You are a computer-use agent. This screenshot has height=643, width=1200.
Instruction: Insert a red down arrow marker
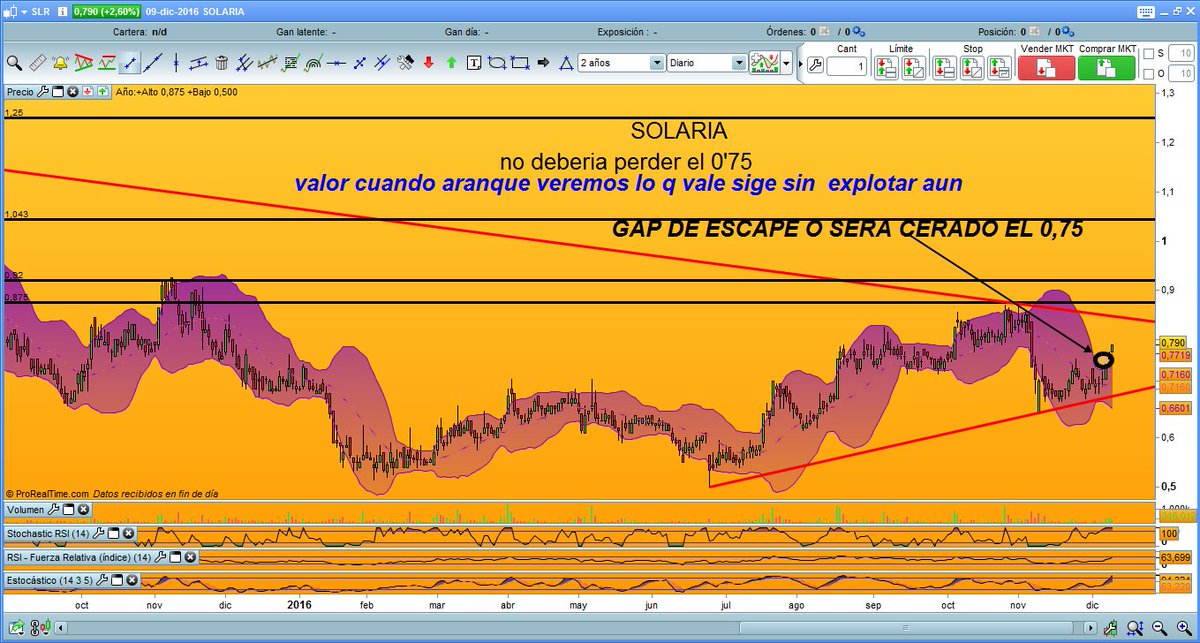point(428,62)
